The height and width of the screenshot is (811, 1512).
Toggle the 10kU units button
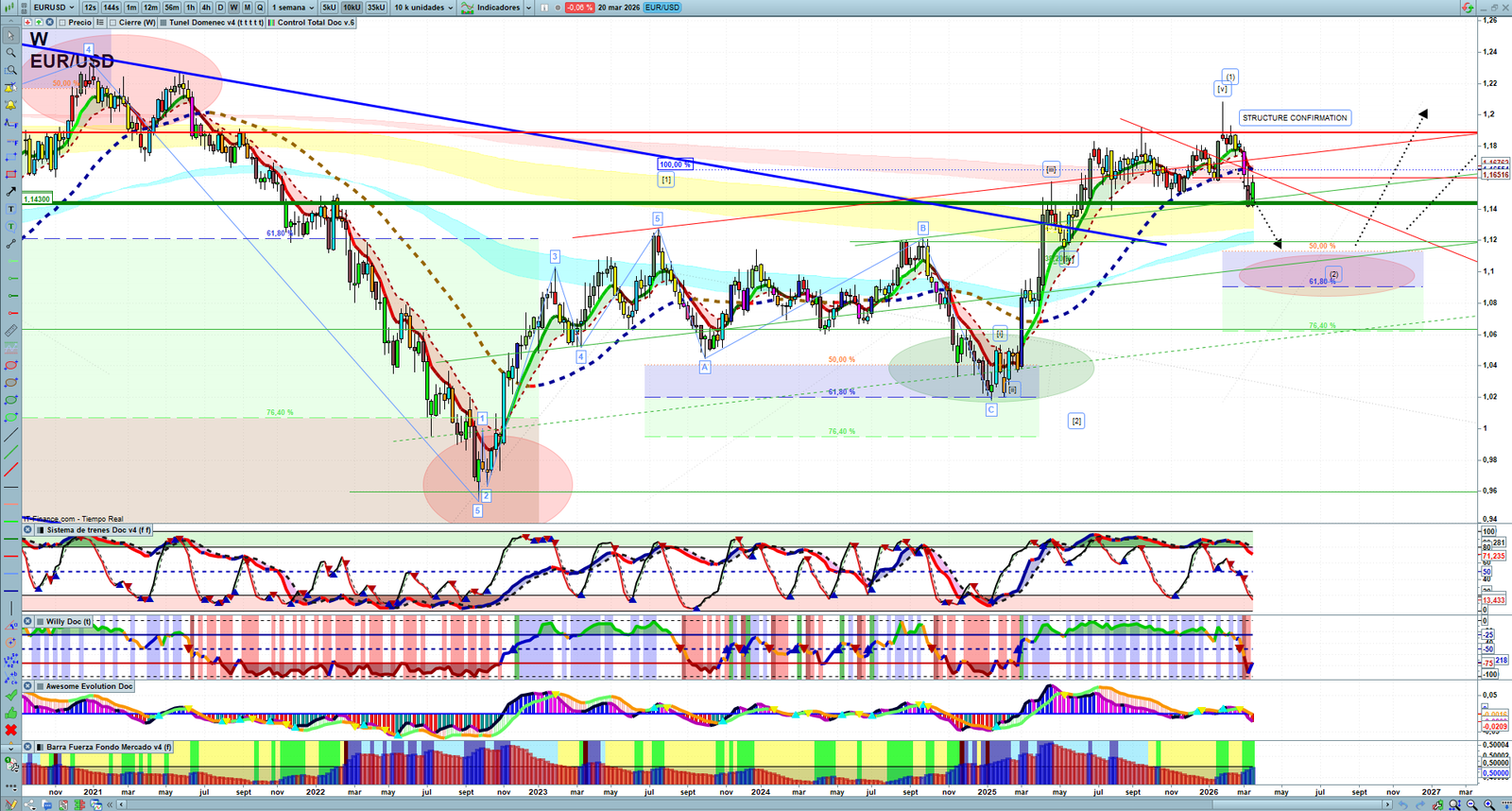(x=352, y=8)
